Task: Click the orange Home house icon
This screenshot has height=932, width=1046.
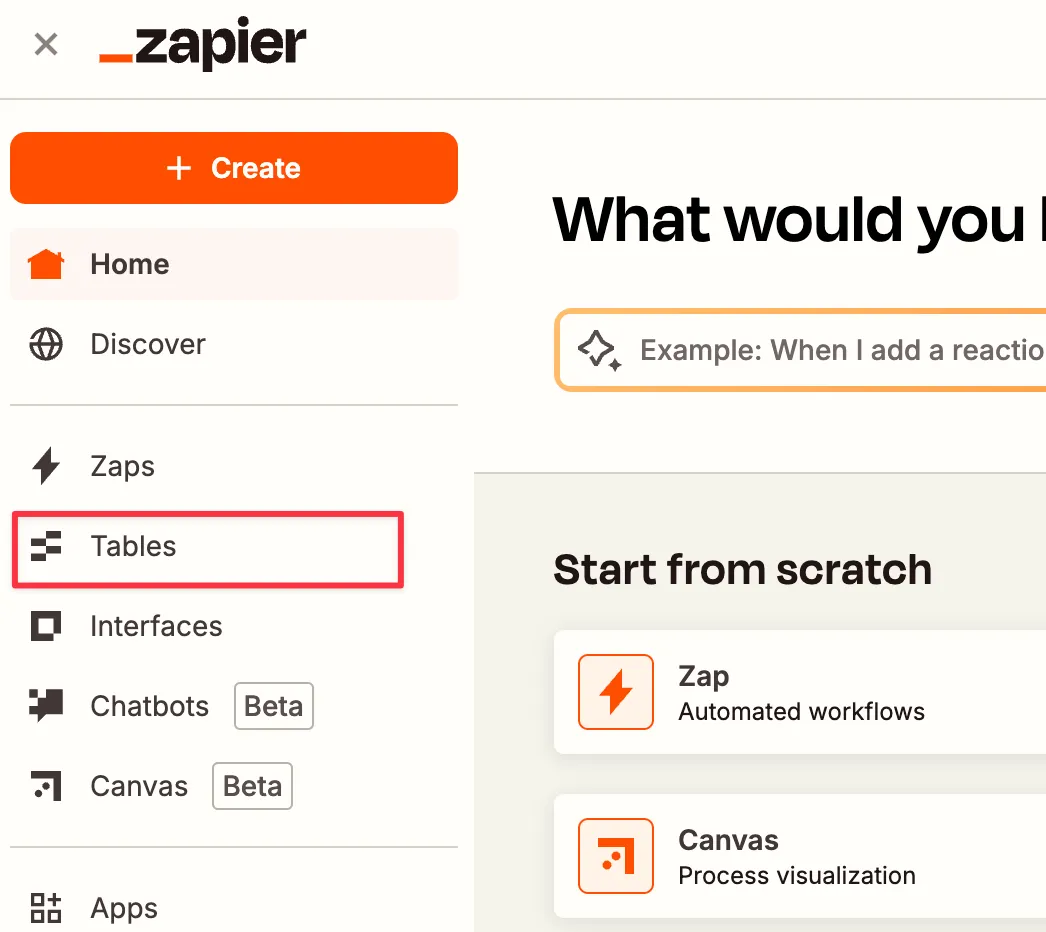Action: [46, 265]
